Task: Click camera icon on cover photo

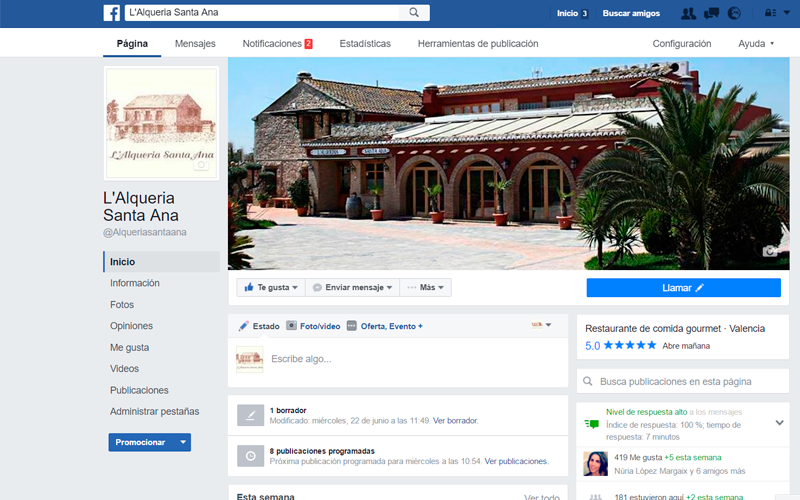Action: coord(770,251)
